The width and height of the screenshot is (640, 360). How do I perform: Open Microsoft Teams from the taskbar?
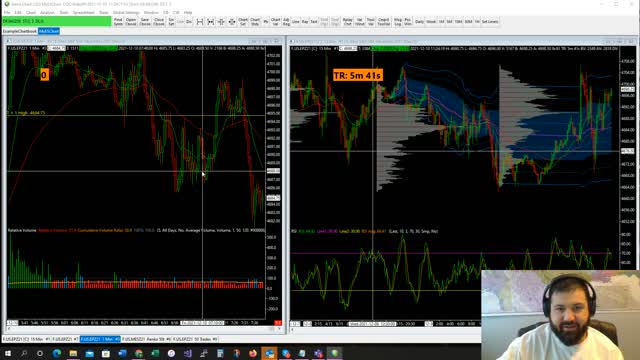[x=318, y=353]
